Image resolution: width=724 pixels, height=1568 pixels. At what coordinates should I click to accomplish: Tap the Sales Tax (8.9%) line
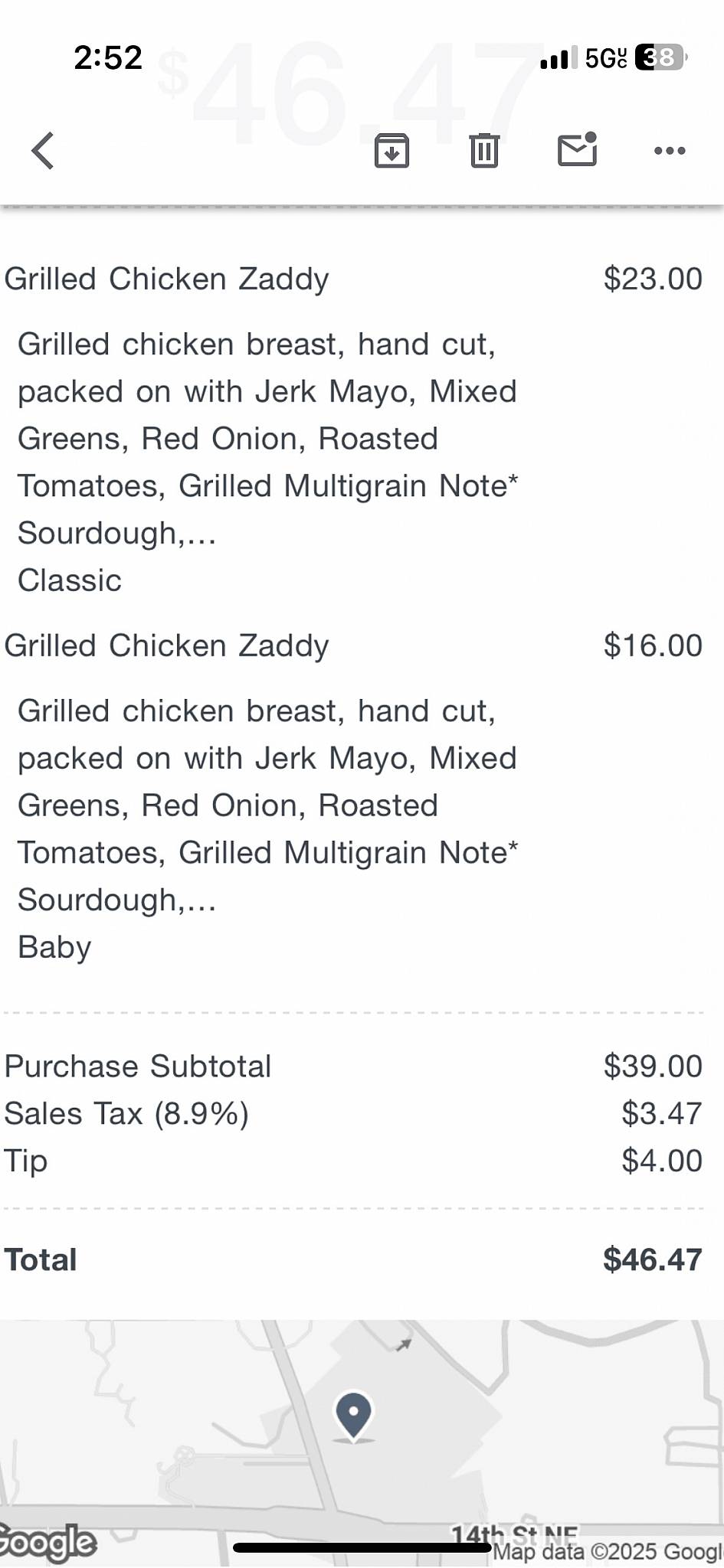(x=353, y=1113)
